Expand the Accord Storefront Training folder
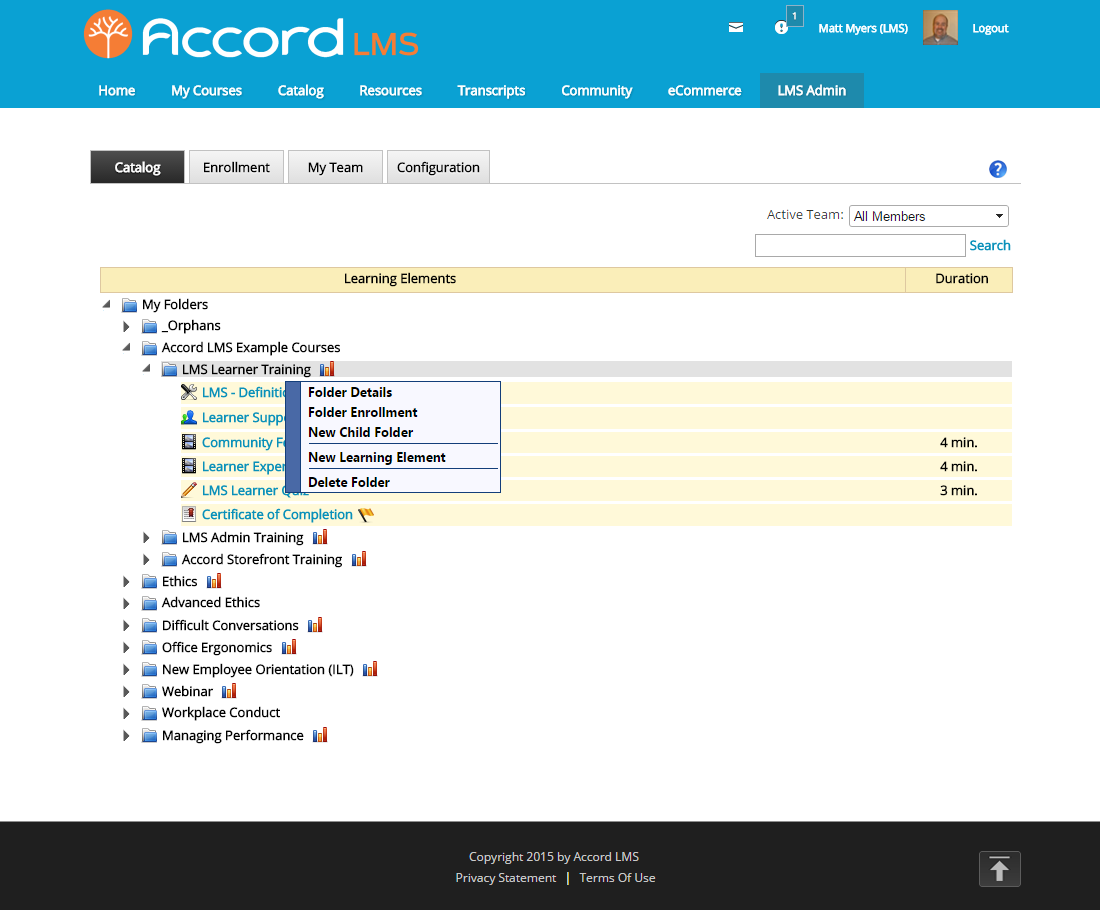Image resolution: width=1100 pixels, height=910 pixels. pyautogui.click(x=146, y=559)
